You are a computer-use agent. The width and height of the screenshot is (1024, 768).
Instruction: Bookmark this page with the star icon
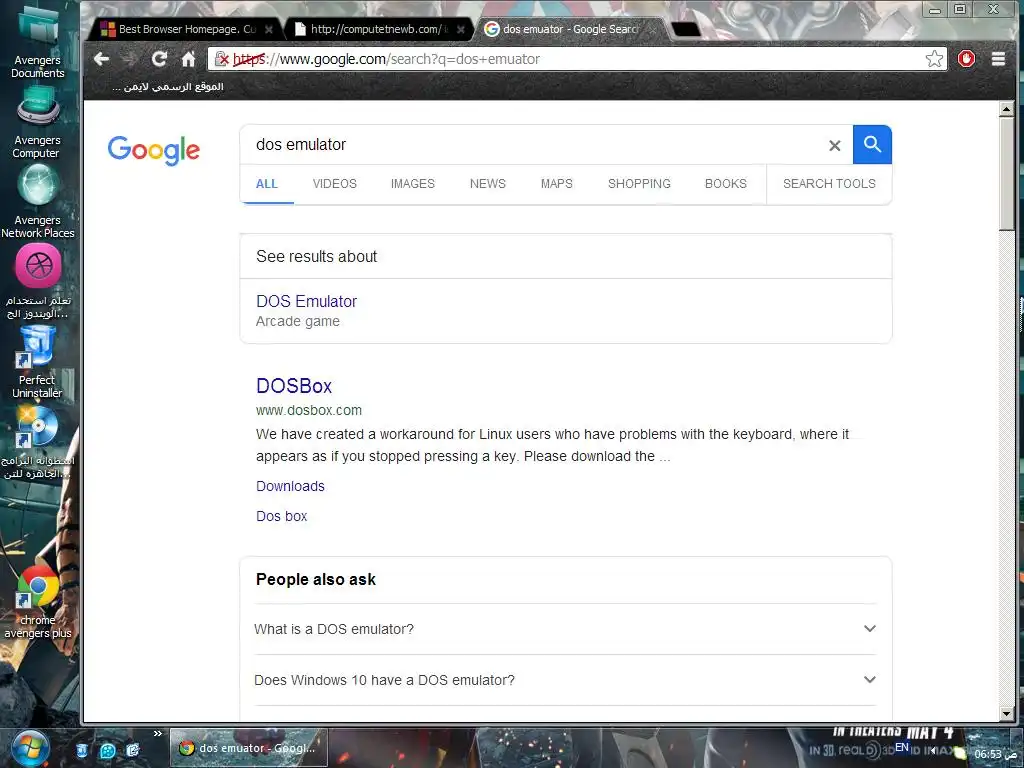pos(935,59)
